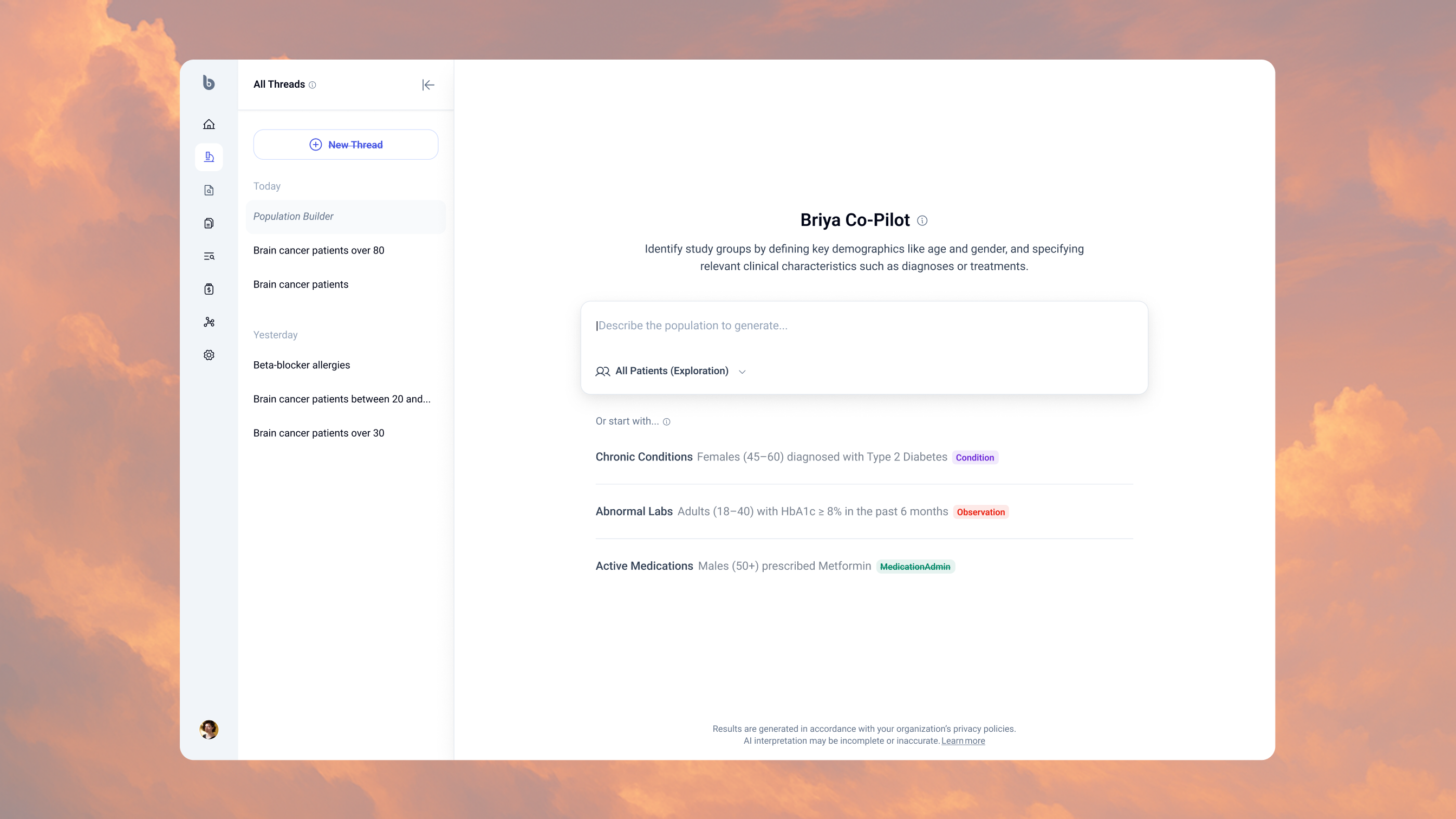Click the network graph sidebar icon
Screen dimensions: 1456x819
209,322
